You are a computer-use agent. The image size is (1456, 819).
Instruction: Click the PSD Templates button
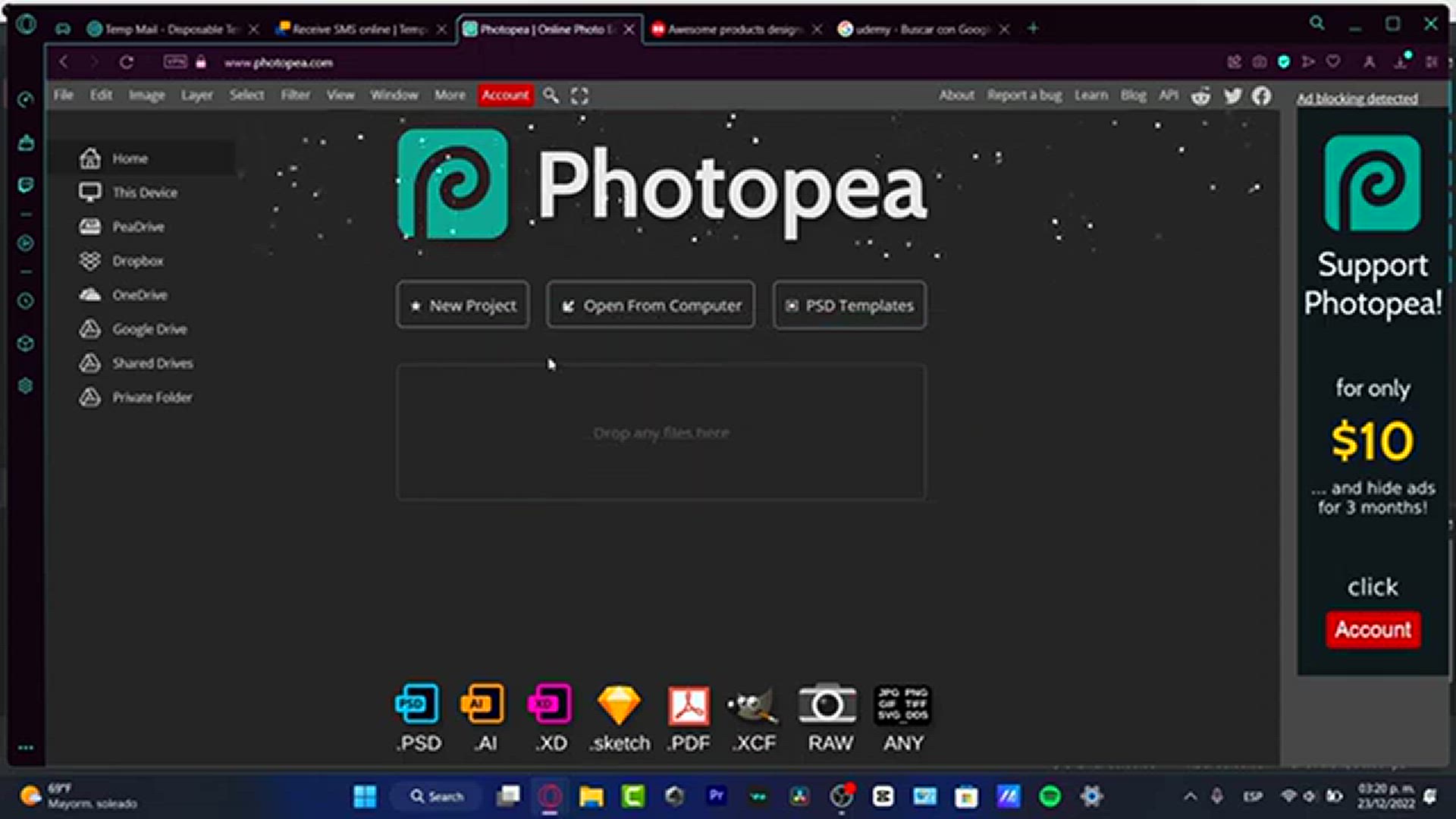(x=849, y=306)
